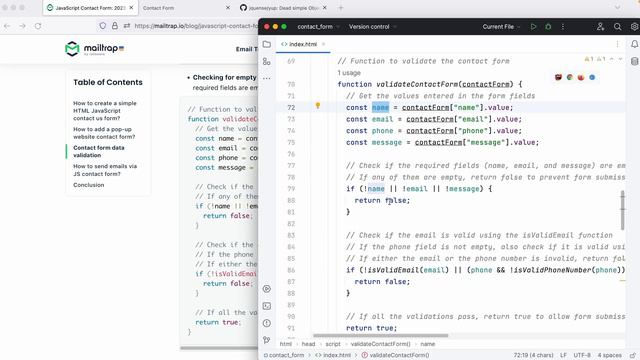Run the current file with the play icon
This screenshot has height=360, width=640.
click(x=533, y=27)
